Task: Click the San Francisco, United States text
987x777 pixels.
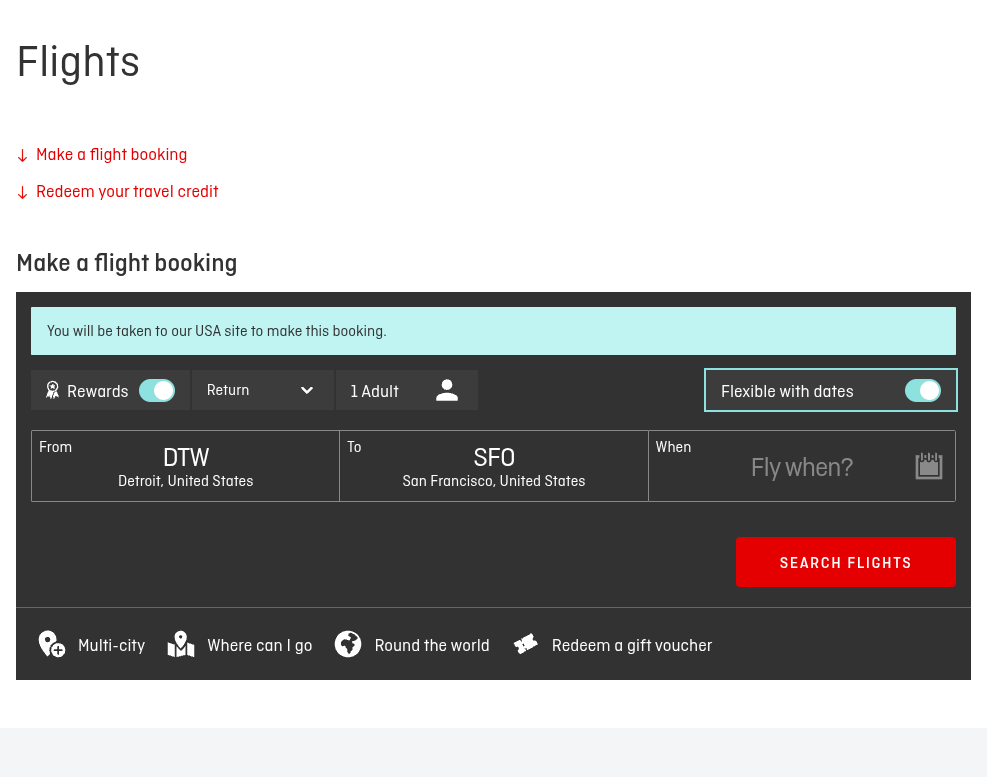Action: [x=494, y=481]
